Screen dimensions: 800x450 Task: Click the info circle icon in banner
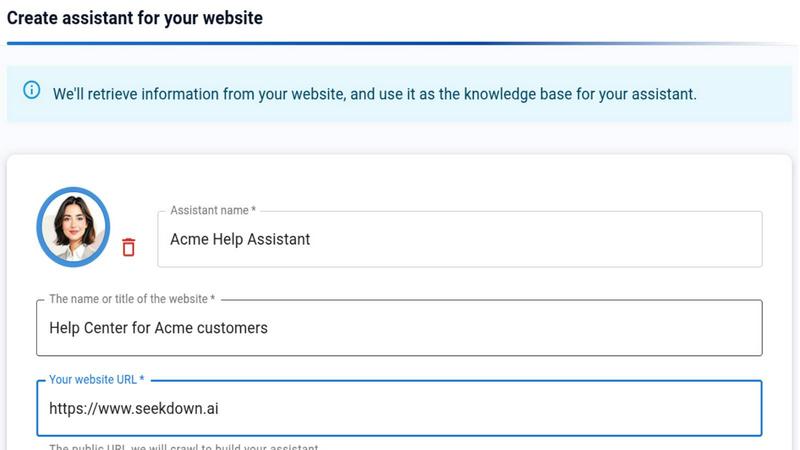pos(32,90)
